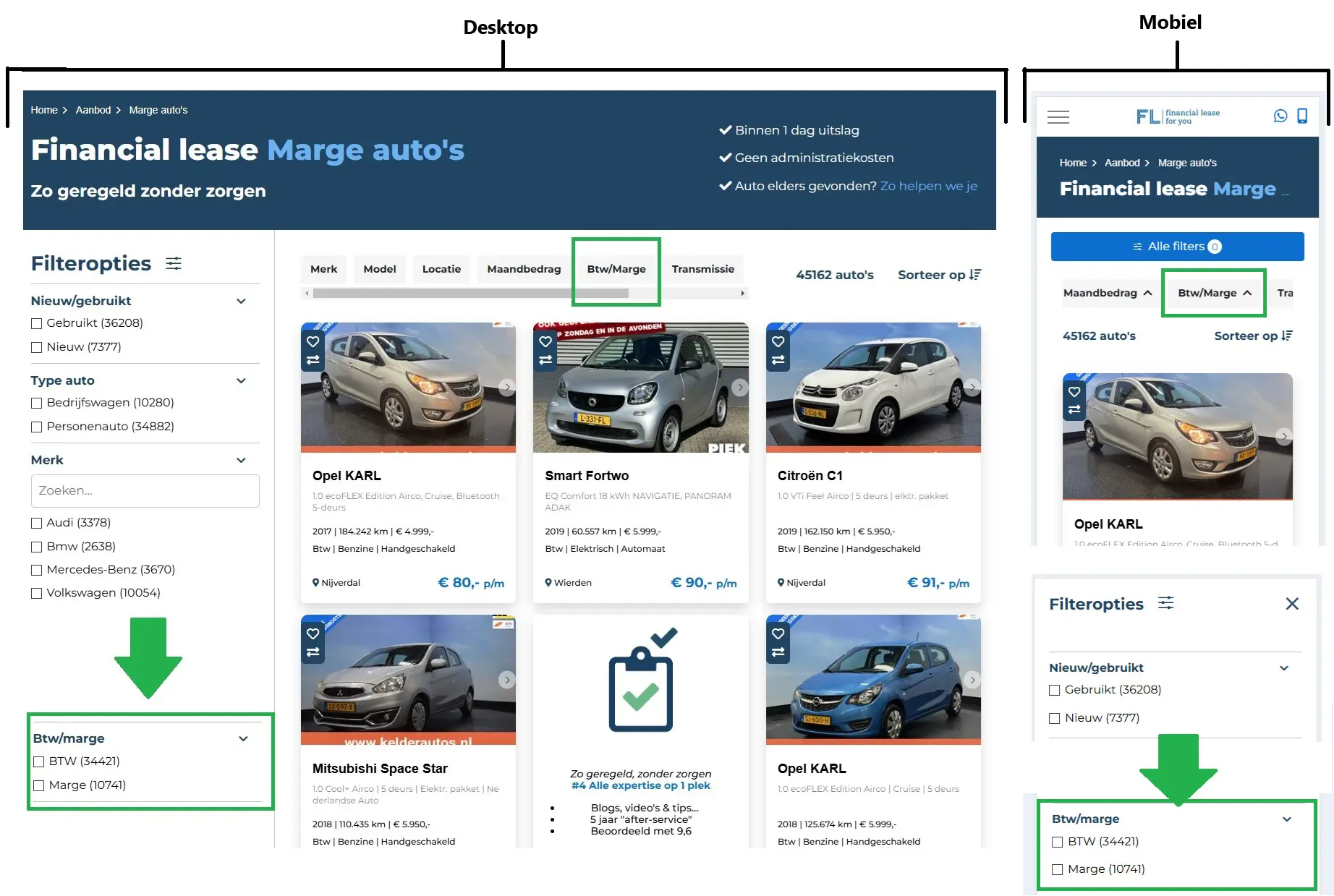Image resolution: width=1334 pixels, height=896 pixels.
Task: Click the compare arrows icon on the blue Opel KARL
Action: [778, 652]
